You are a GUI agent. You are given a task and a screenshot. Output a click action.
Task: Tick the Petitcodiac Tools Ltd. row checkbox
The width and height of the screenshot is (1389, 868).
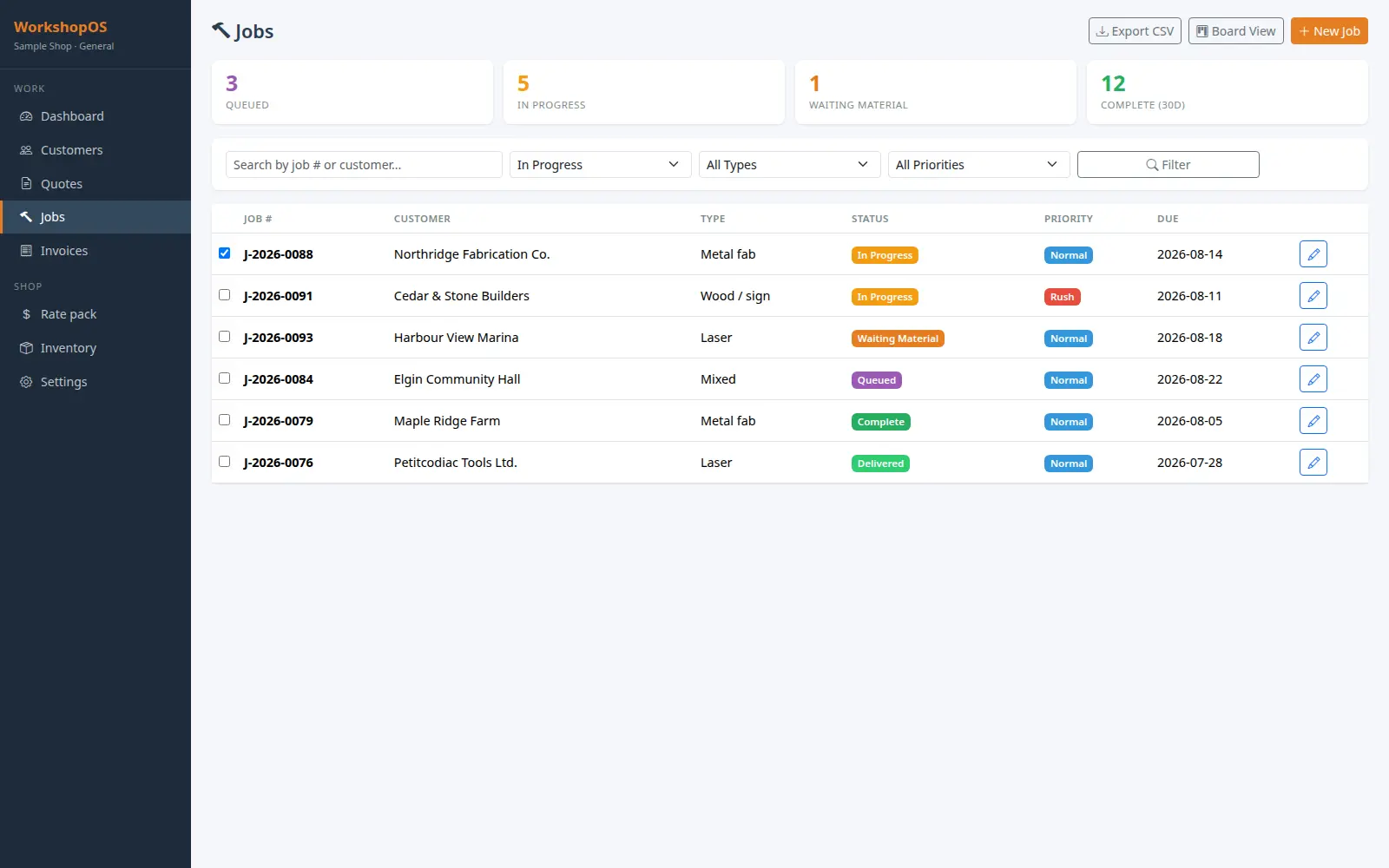(x=224, y=462)
